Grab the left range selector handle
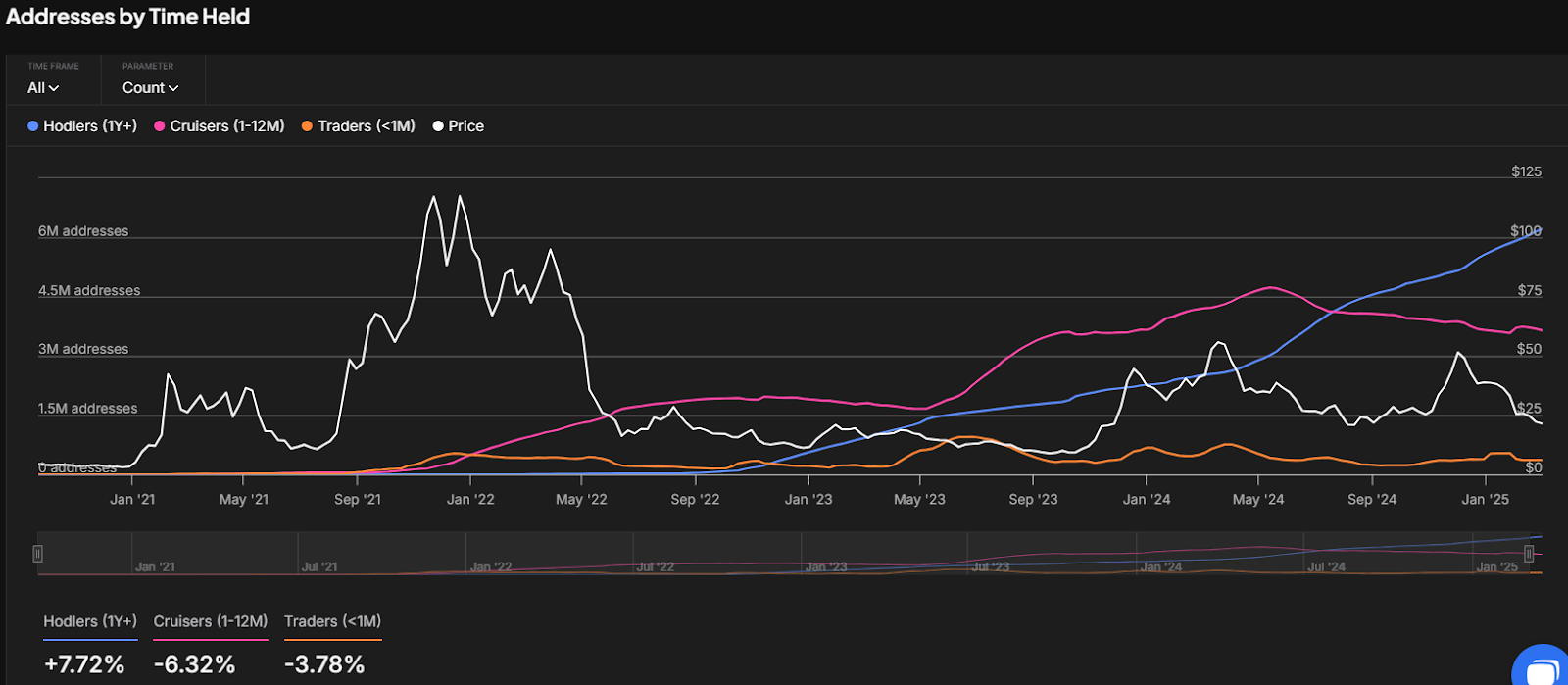1568x685 pixels. point(38,554)
